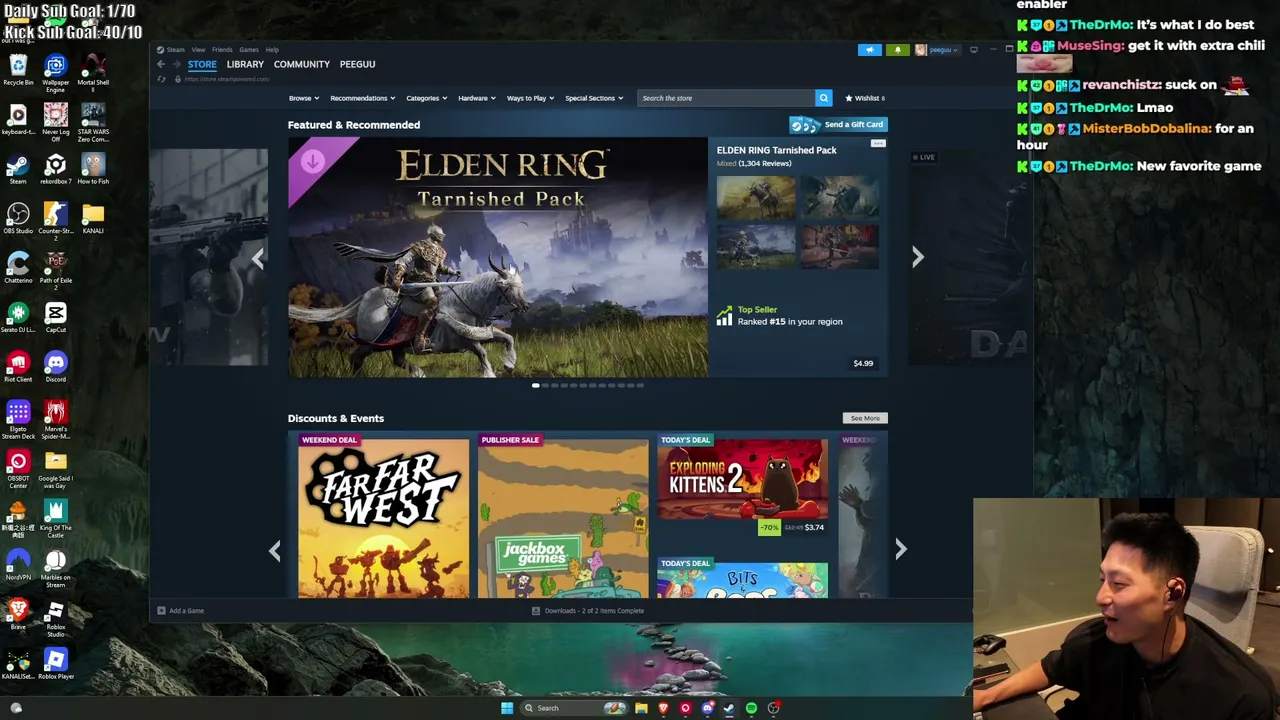Screen dimensions: 1280x720
Task: Open the Friends menu
Action: click(x=222, y=49)
